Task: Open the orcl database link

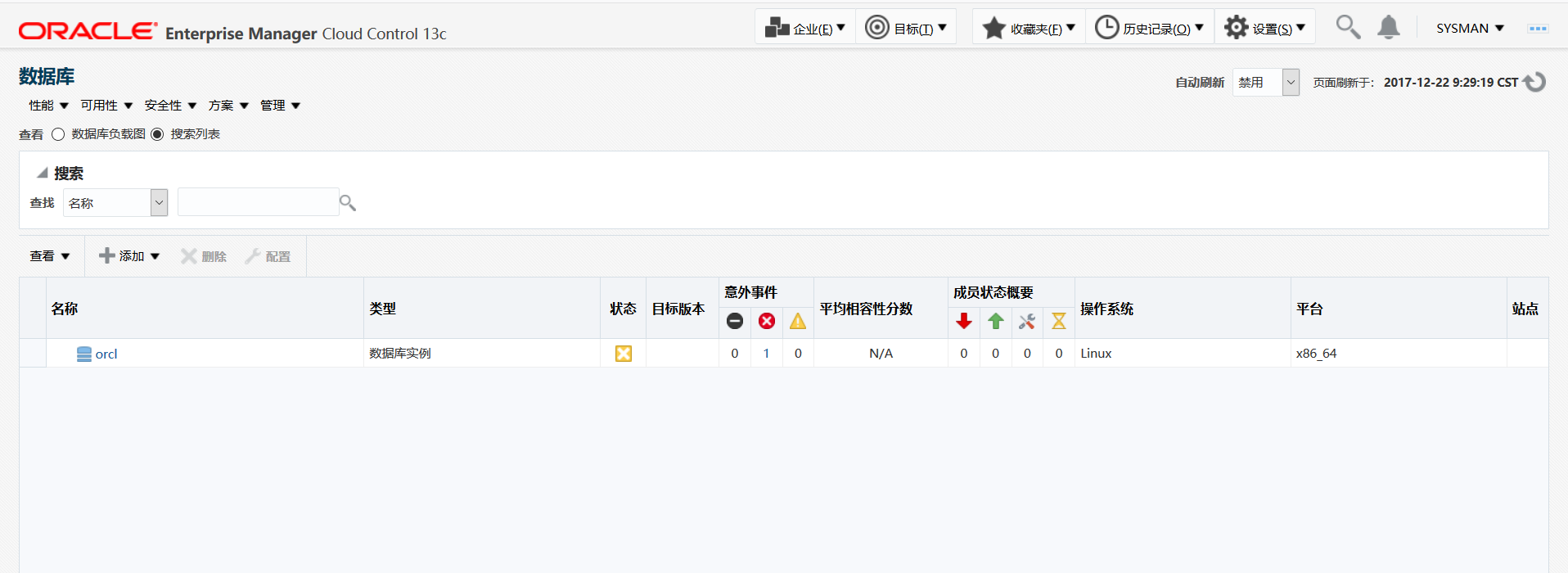Action: (106, 354)
